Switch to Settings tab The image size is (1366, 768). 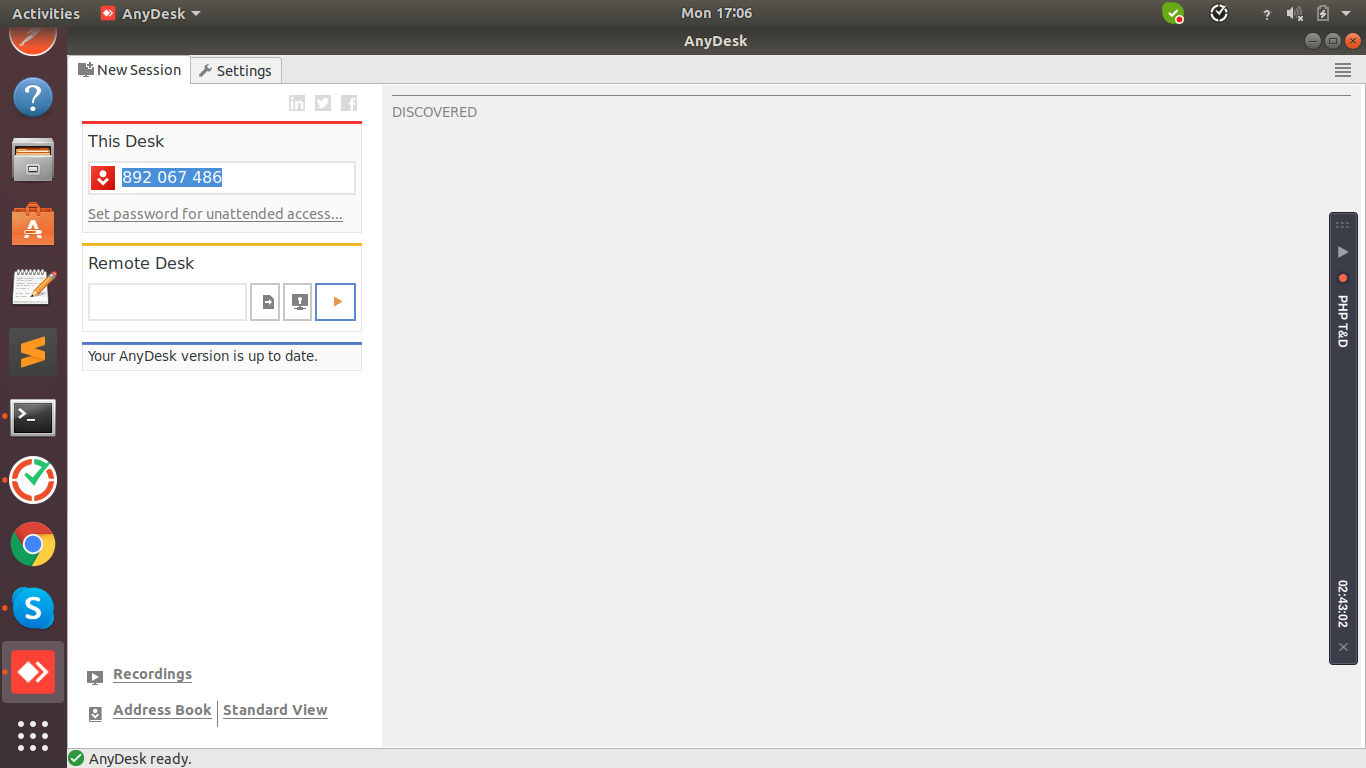[x=236, y=71]
